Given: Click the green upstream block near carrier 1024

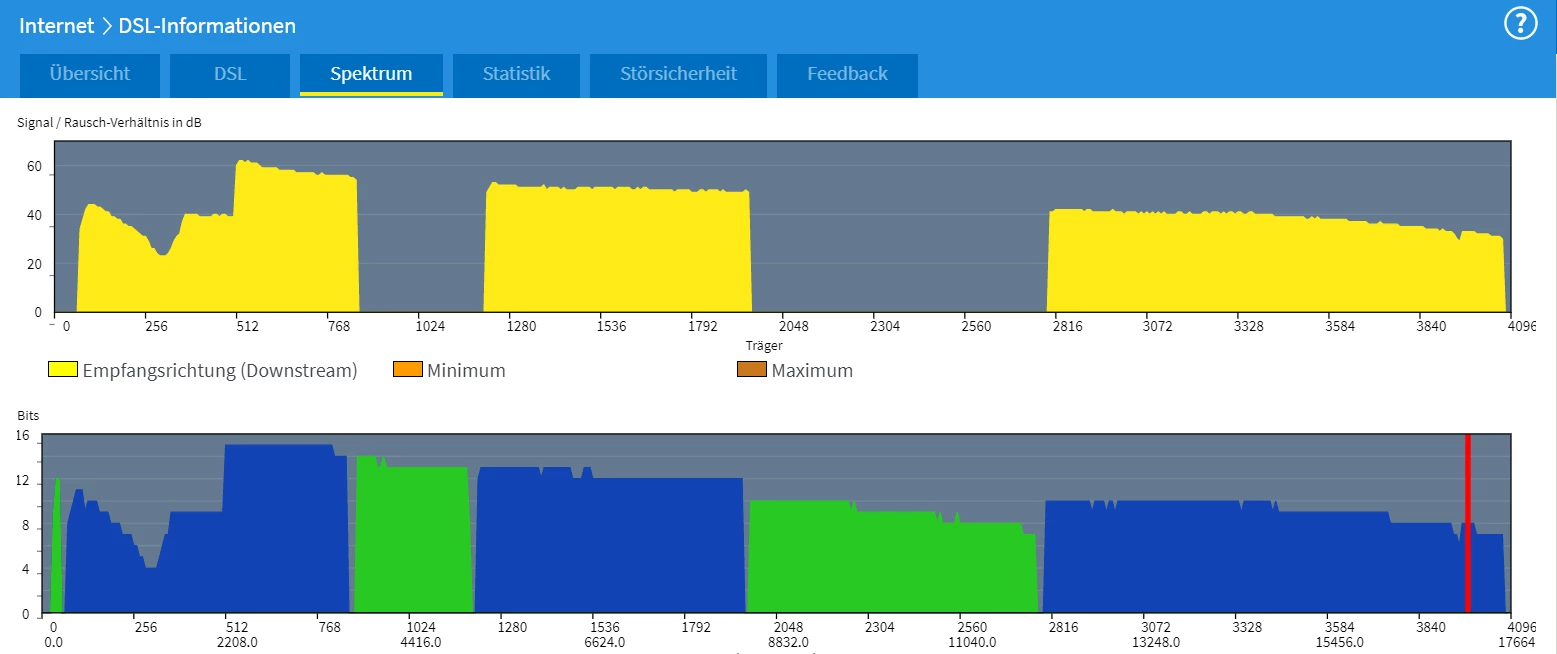Looking at the screenshot, I should (412, 536).
